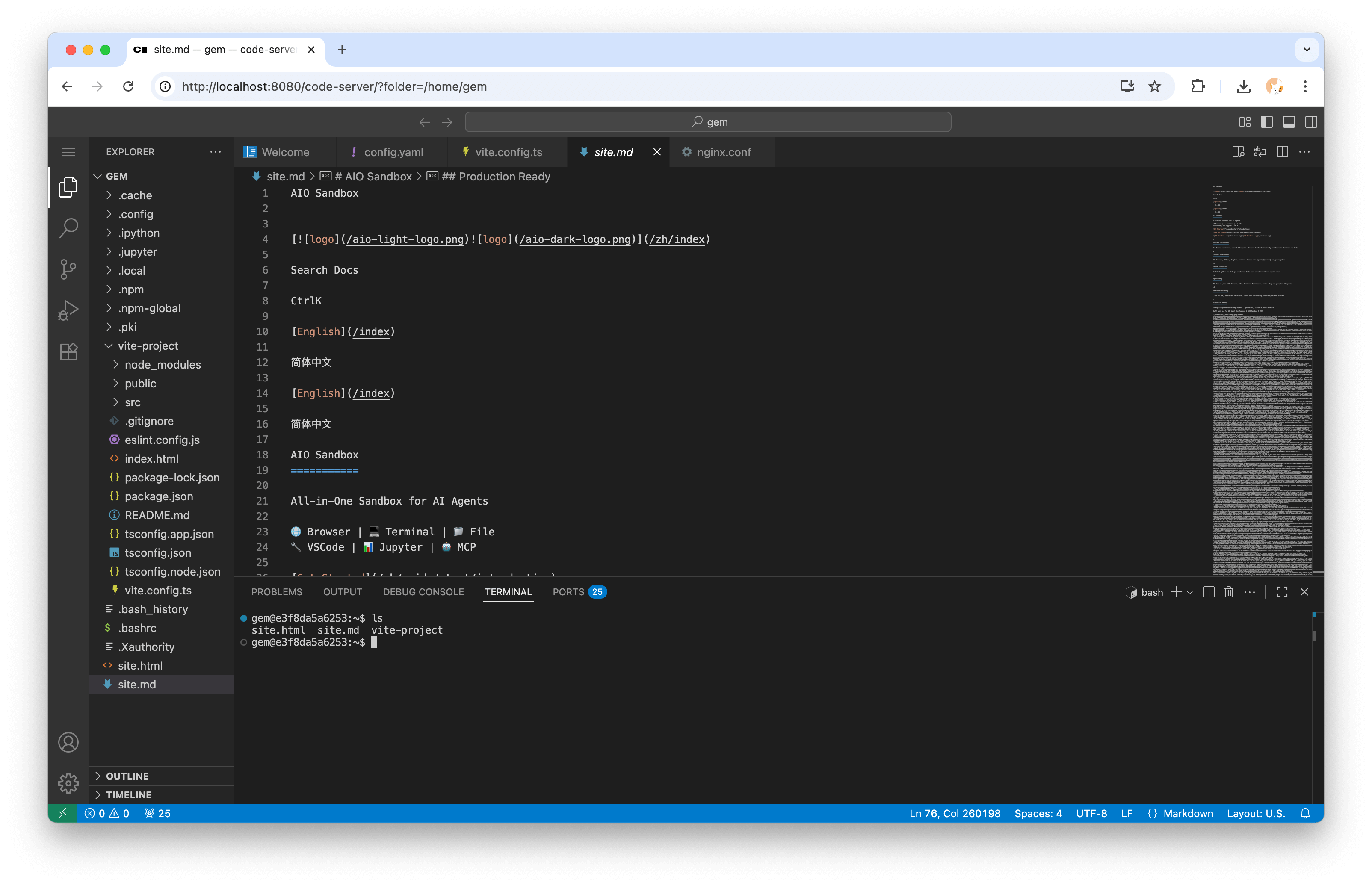Toggle the secondary side bar
Screen dimensions: 1372x886
coord(1310,121)
